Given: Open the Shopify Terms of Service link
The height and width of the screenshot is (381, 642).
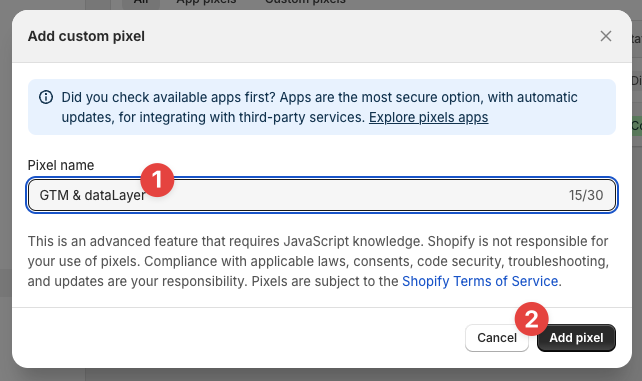Looking at the screenshot, I should [480, 281].
